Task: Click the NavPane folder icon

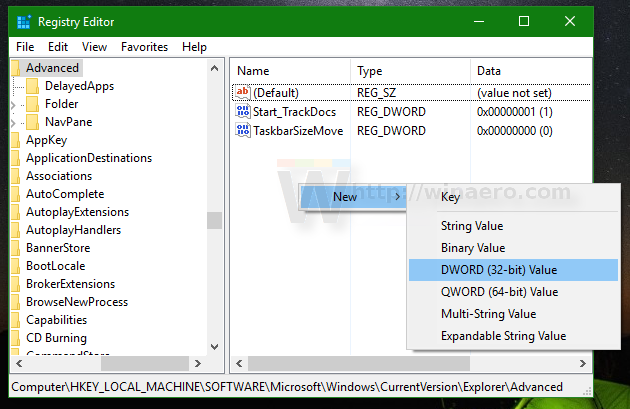Action: click(33, 122)
